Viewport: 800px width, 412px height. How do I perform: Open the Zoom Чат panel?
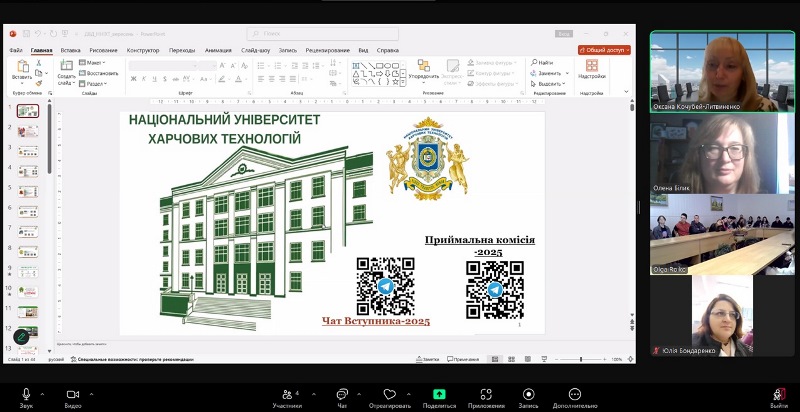click(342, 395)
